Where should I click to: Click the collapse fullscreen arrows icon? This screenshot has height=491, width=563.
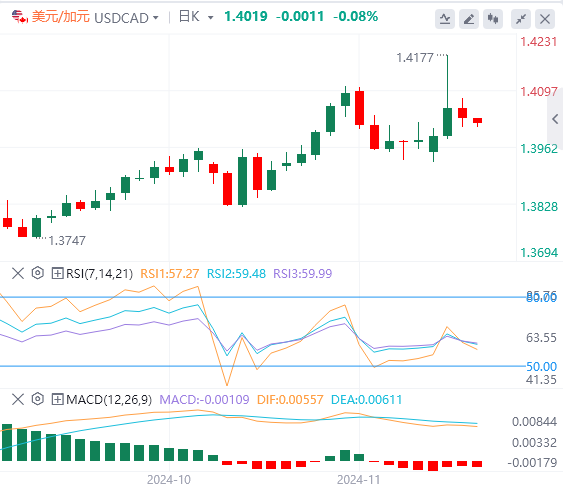521,19
